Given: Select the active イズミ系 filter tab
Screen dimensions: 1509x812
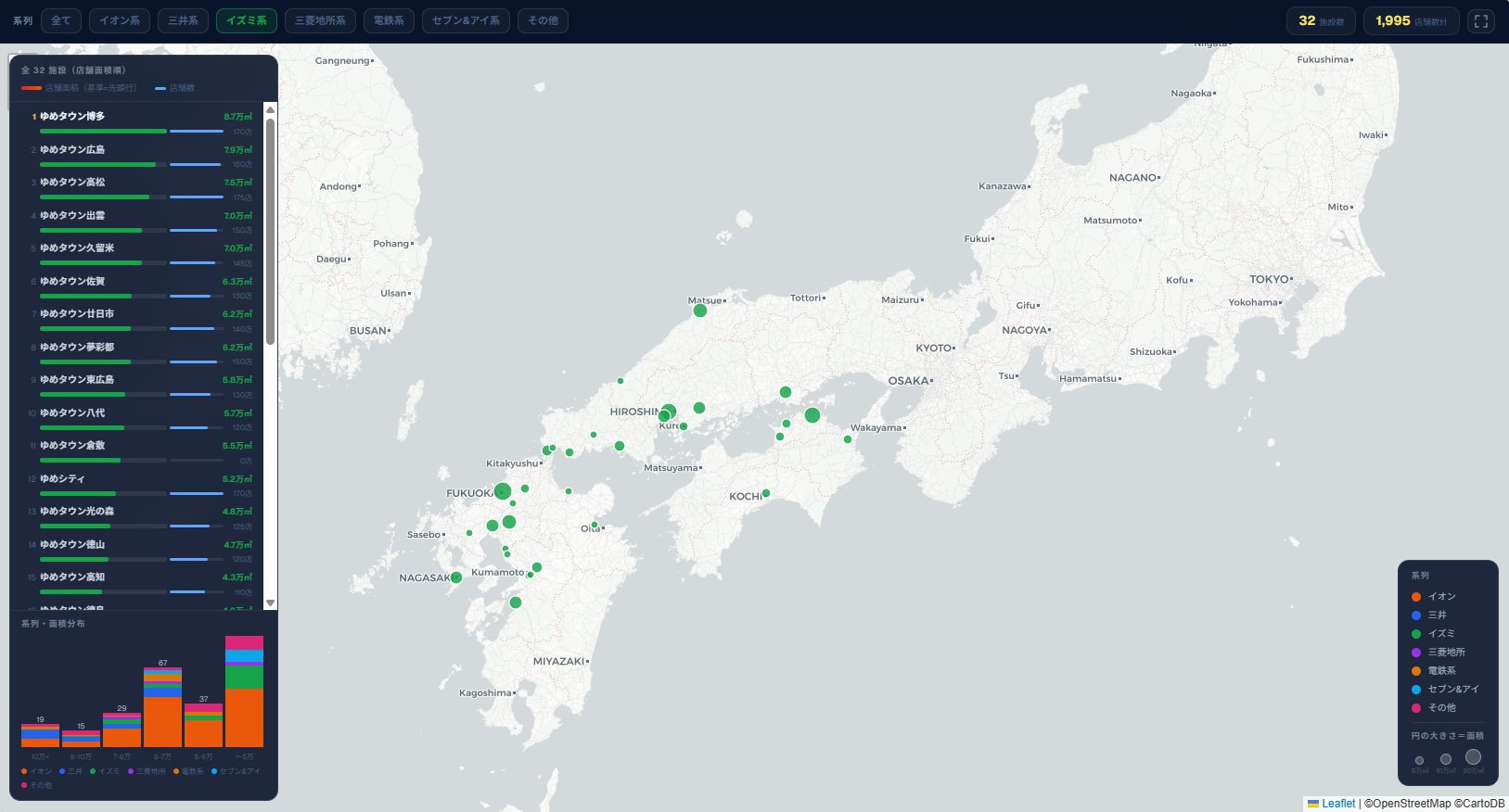Looking at the screenshot, I should point(247,20).
